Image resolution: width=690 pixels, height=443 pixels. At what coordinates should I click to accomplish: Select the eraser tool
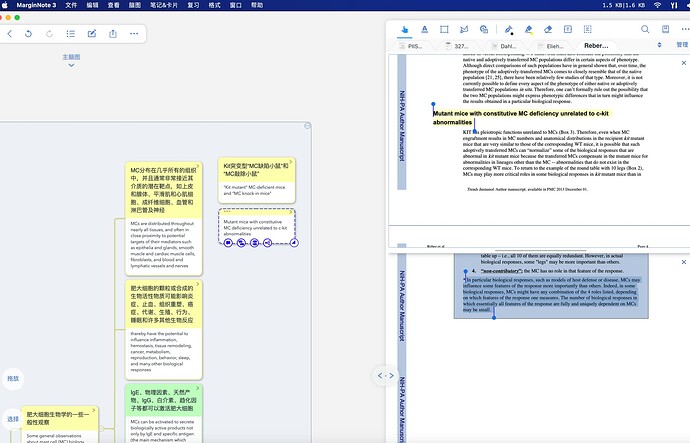[x=548, y=29]
